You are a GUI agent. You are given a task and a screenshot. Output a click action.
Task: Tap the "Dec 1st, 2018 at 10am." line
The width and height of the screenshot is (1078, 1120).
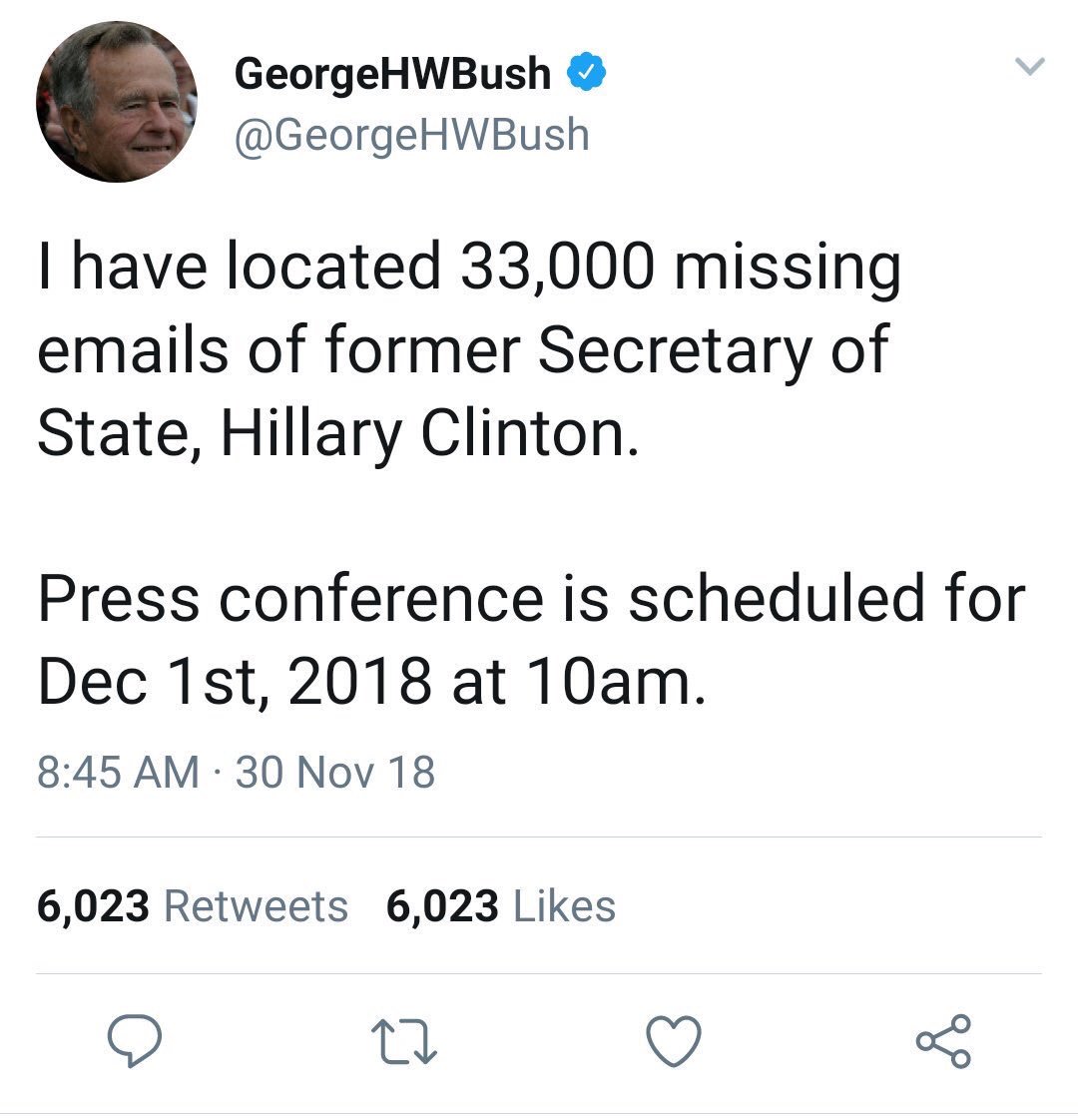point(372,683)
